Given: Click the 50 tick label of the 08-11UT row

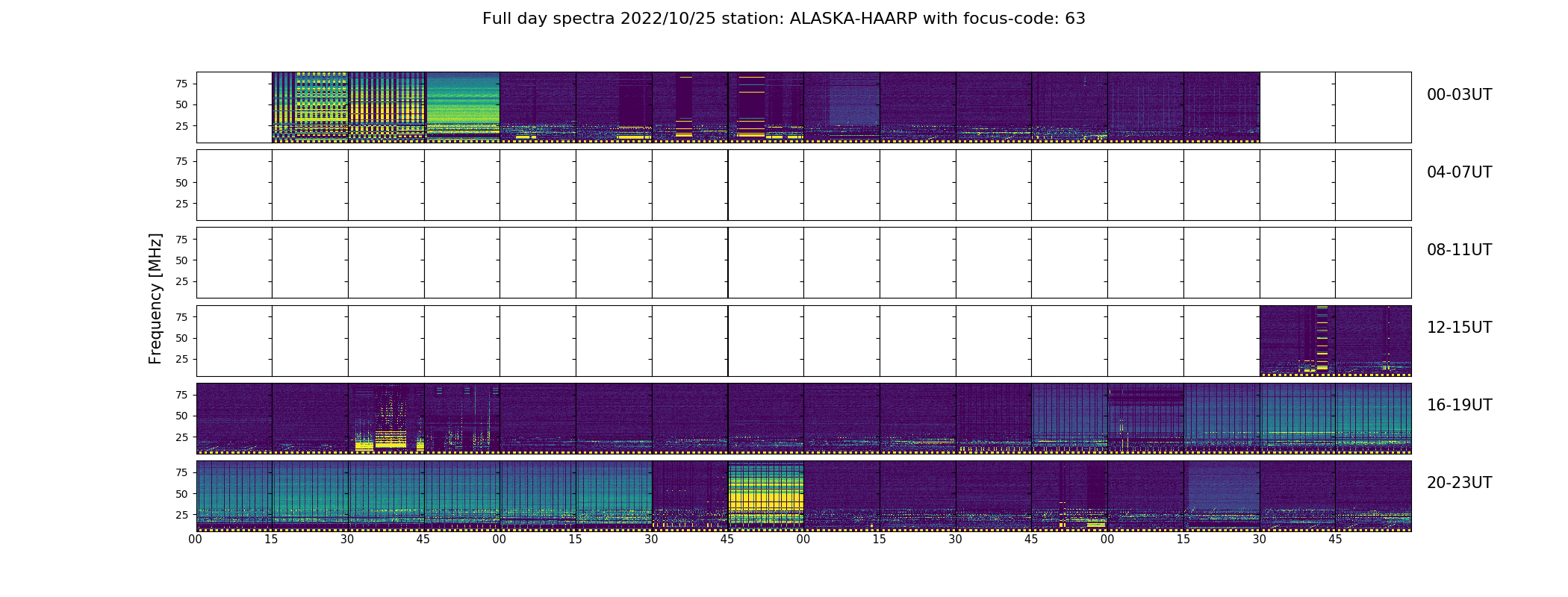Looking at the screenshot, I should coord(181,260).
